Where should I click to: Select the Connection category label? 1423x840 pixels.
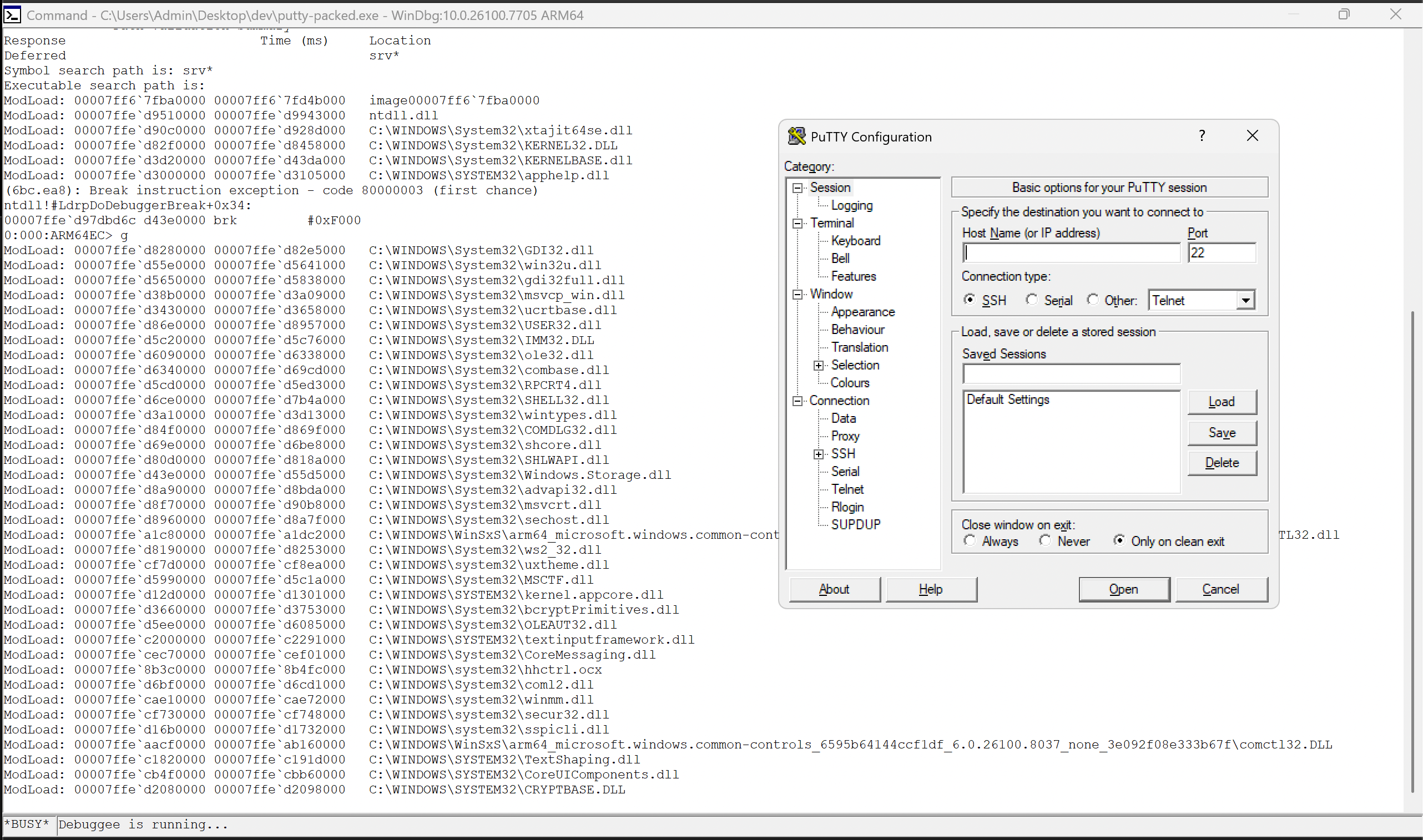click(x=839, y=401)
